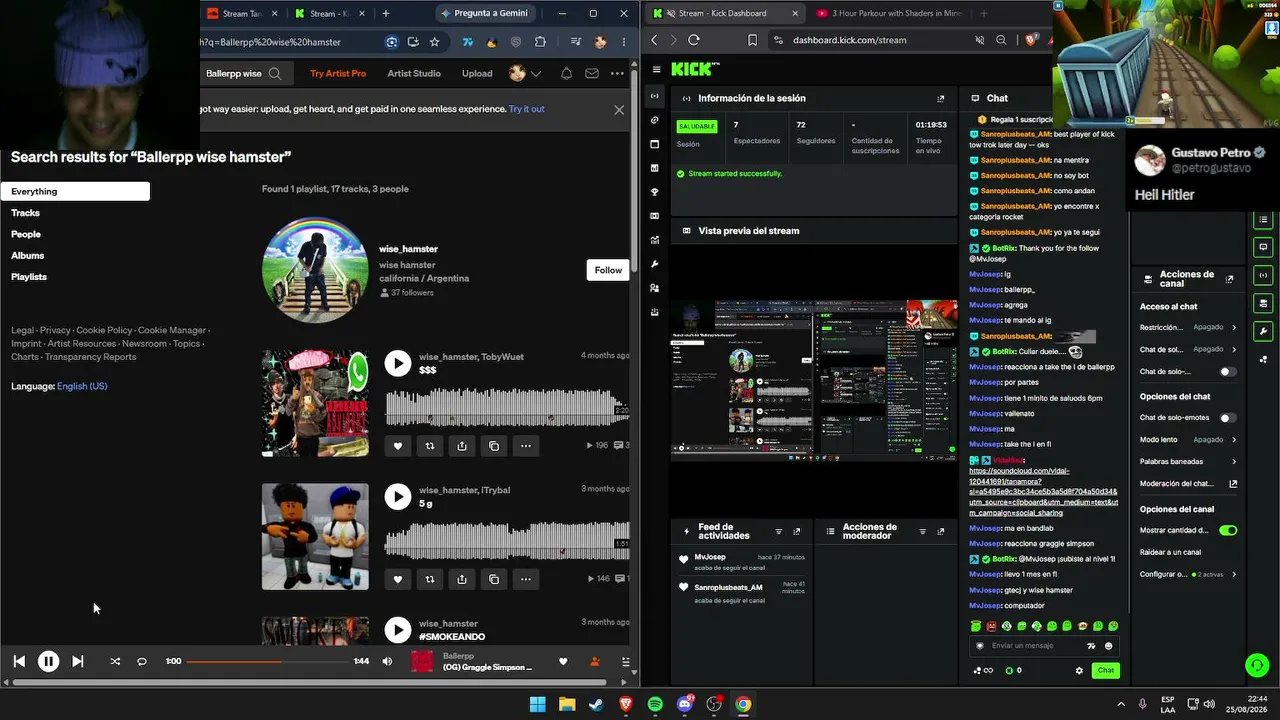The height and width of the screenshot is (720, 1280).
Task: Toggle the Chat de solo-emotes switch
Action: 1228,418
